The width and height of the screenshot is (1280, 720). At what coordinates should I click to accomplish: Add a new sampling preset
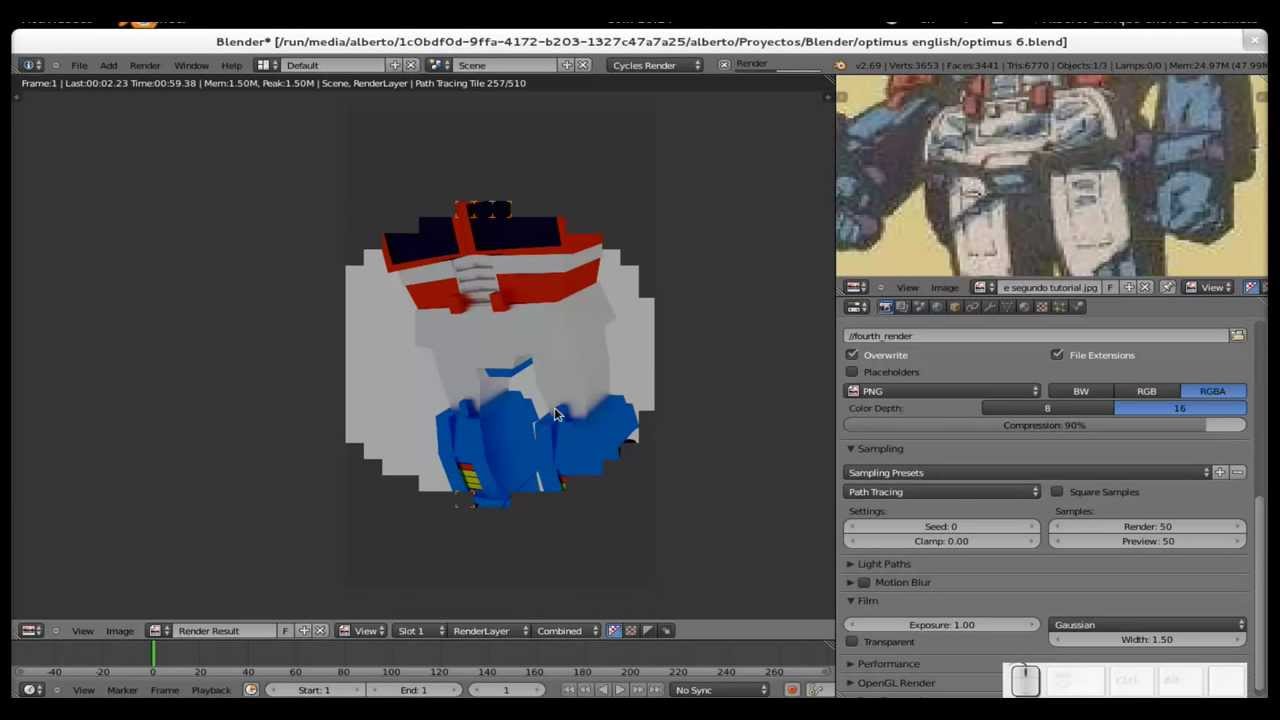(1220, 472)
